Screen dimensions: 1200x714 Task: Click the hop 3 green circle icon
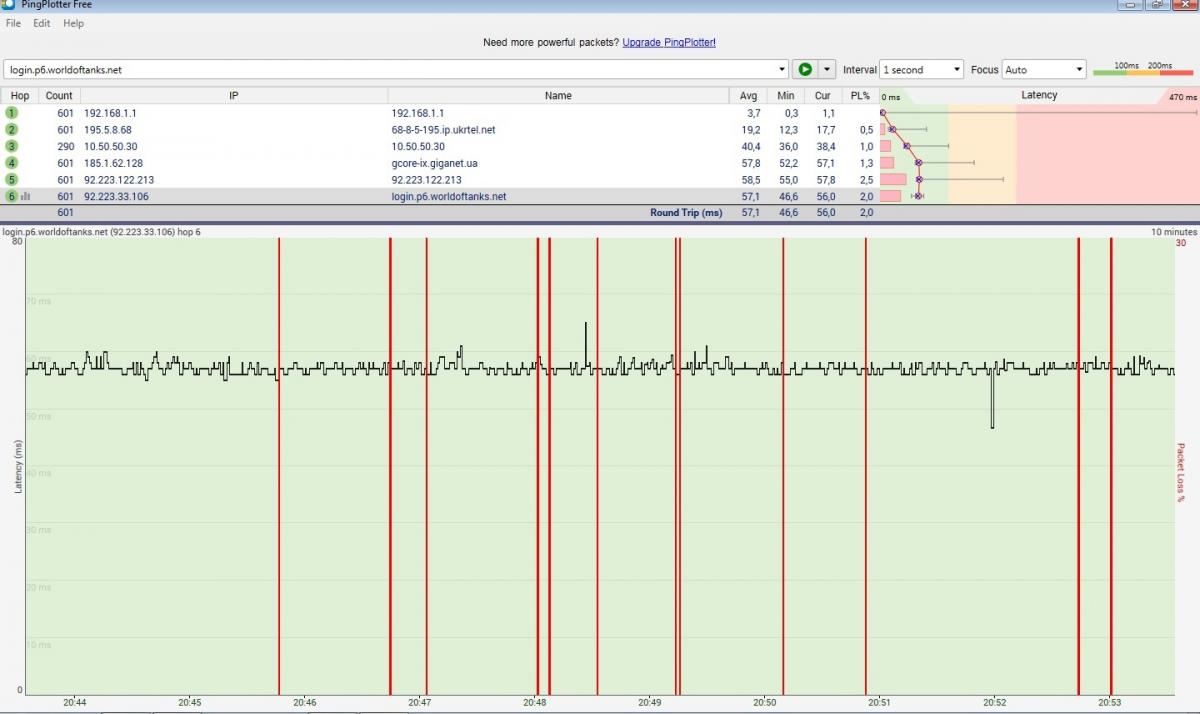tap(12, 146)
